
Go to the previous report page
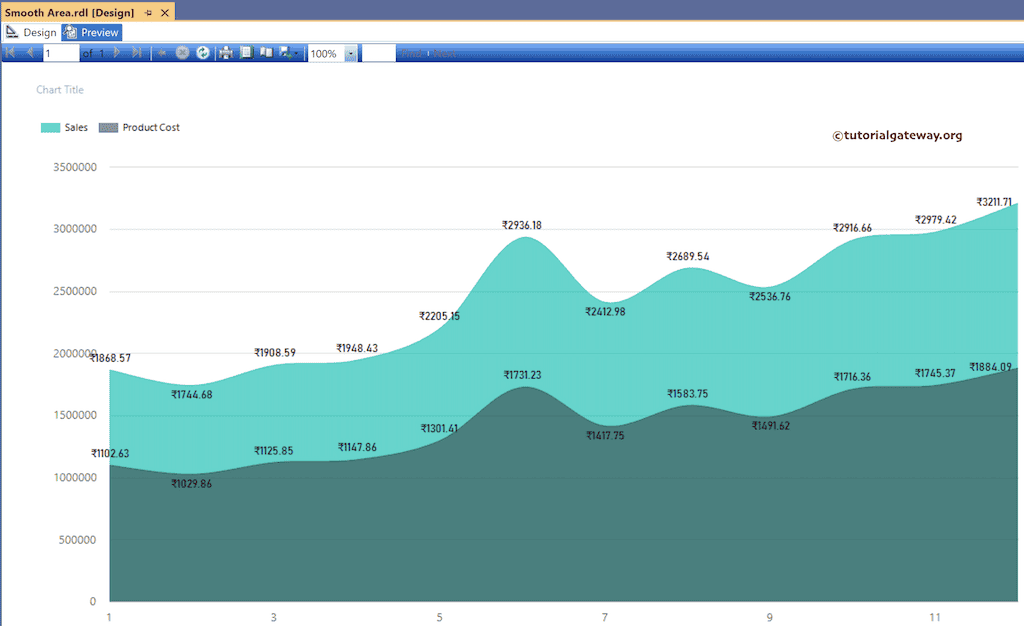click(30, 53)
